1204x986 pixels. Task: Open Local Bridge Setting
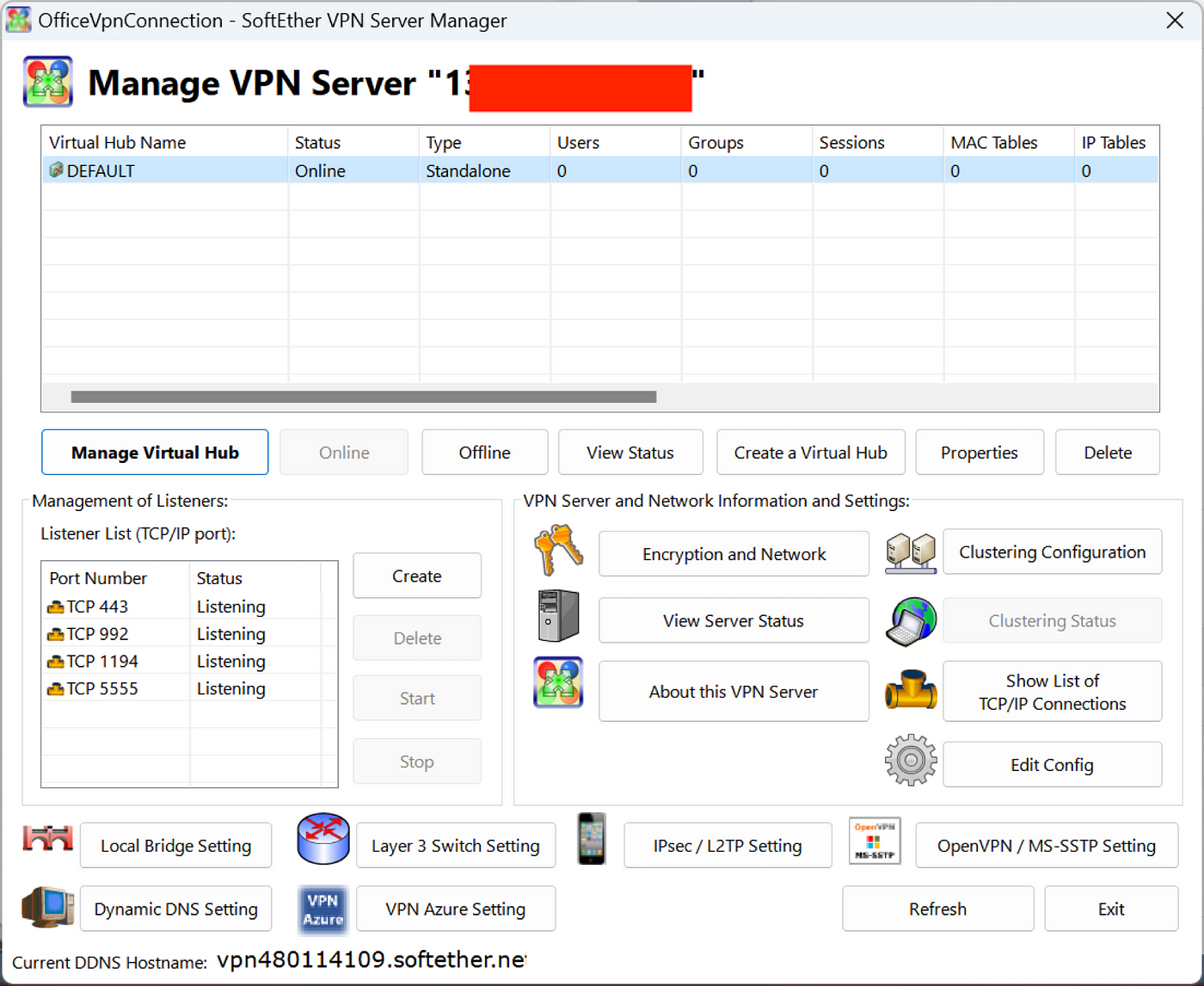tap(175, 845)
